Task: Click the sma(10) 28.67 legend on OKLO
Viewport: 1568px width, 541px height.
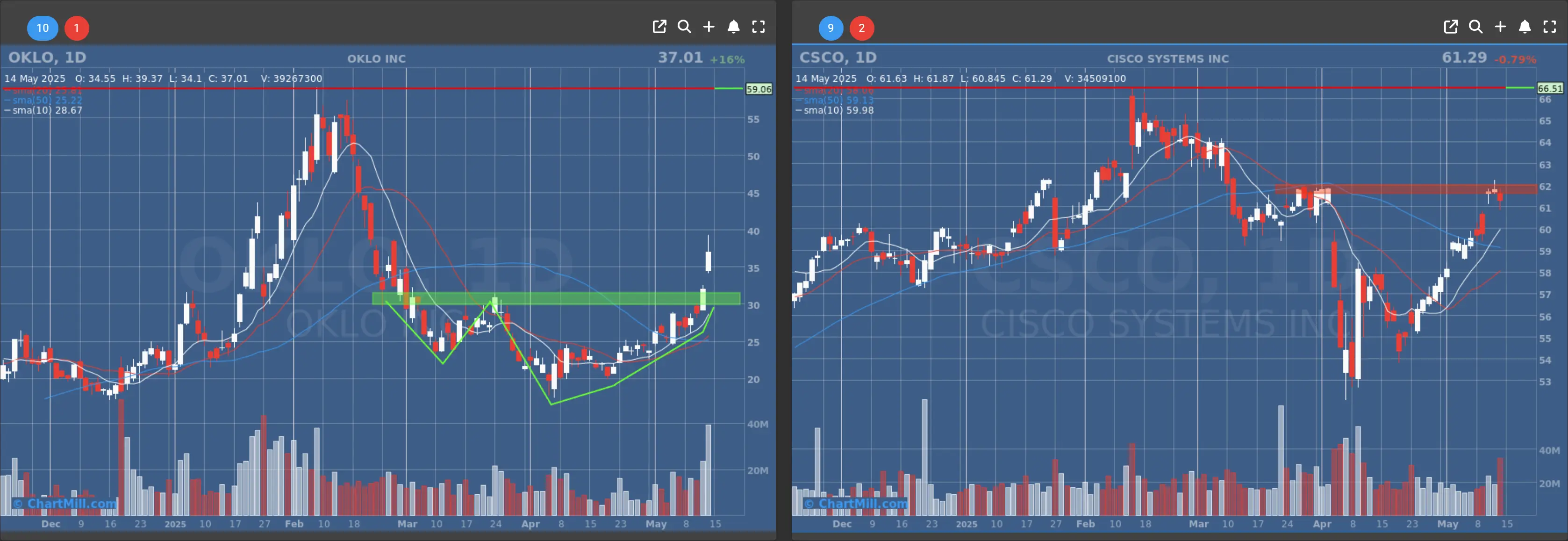Action: click(x=43, y=110)
